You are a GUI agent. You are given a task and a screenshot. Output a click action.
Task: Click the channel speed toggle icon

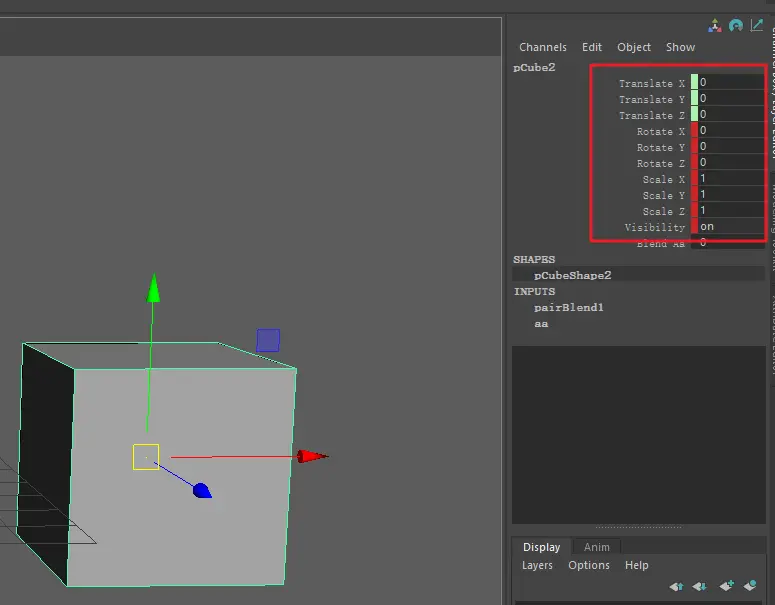tap(736, 26)
